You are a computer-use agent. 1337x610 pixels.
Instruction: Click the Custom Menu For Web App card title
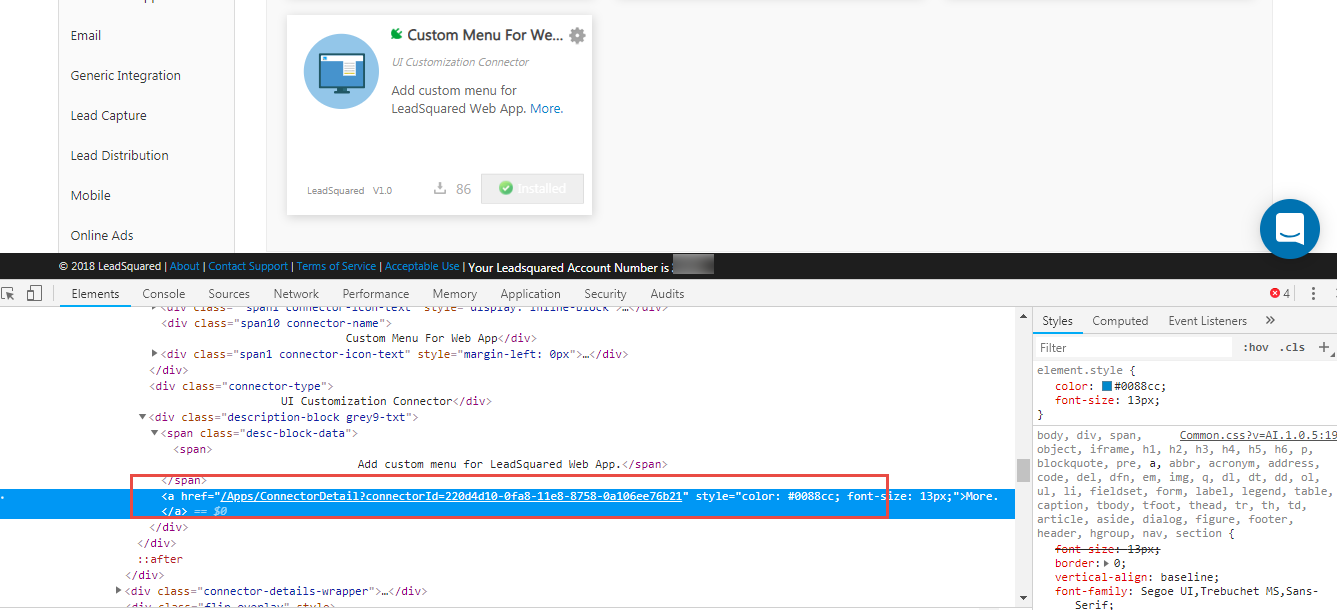pyautogui.click(x=485, y=35)
